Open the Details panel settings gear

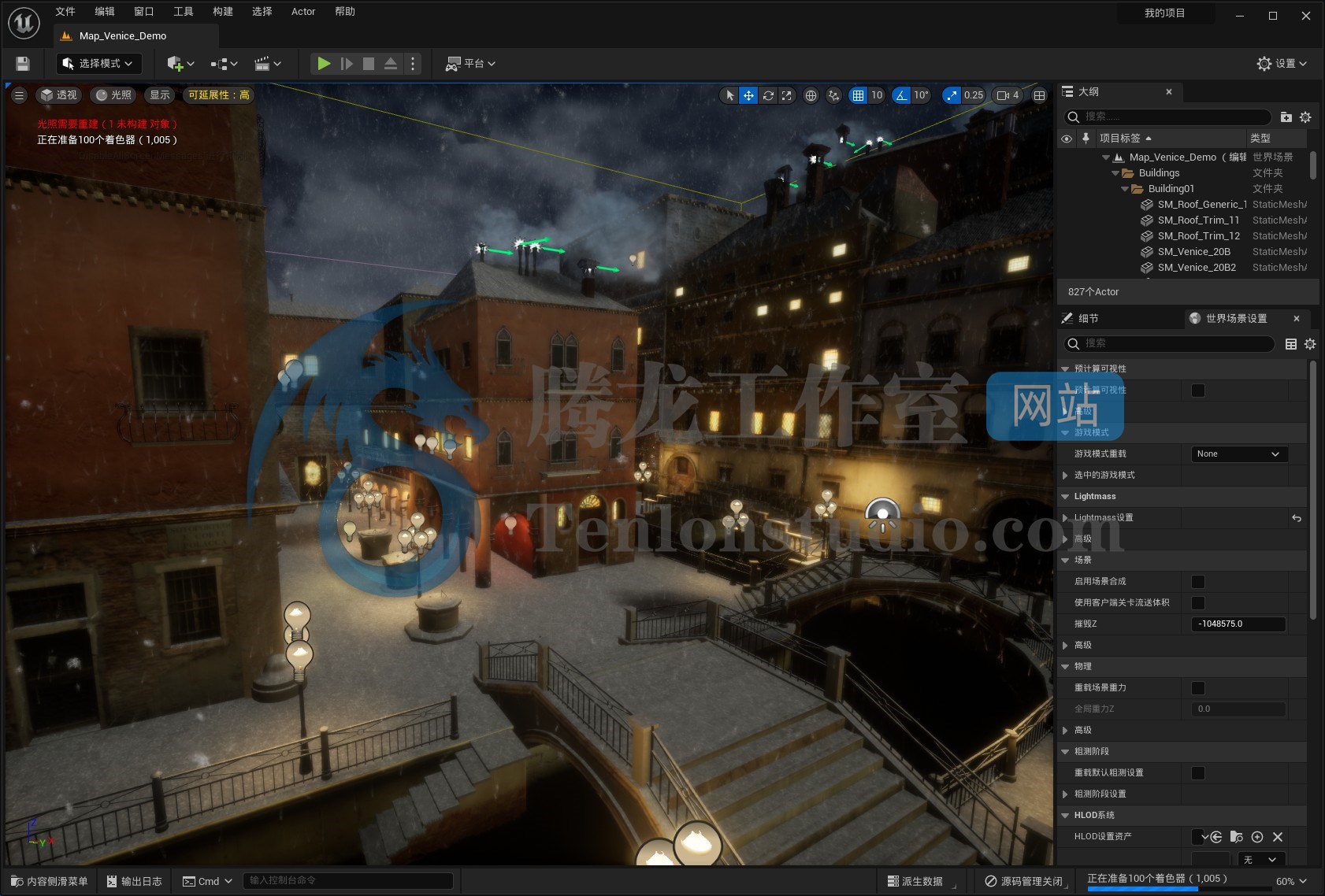tap(1310, 344)
